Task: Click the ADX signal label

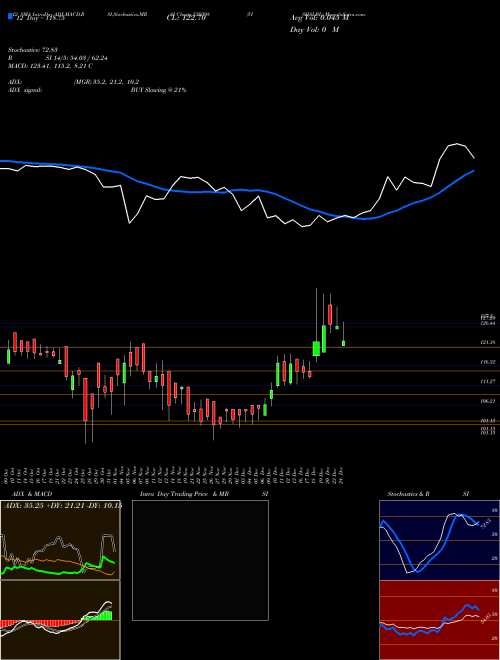Action: [x=25, y=90]
